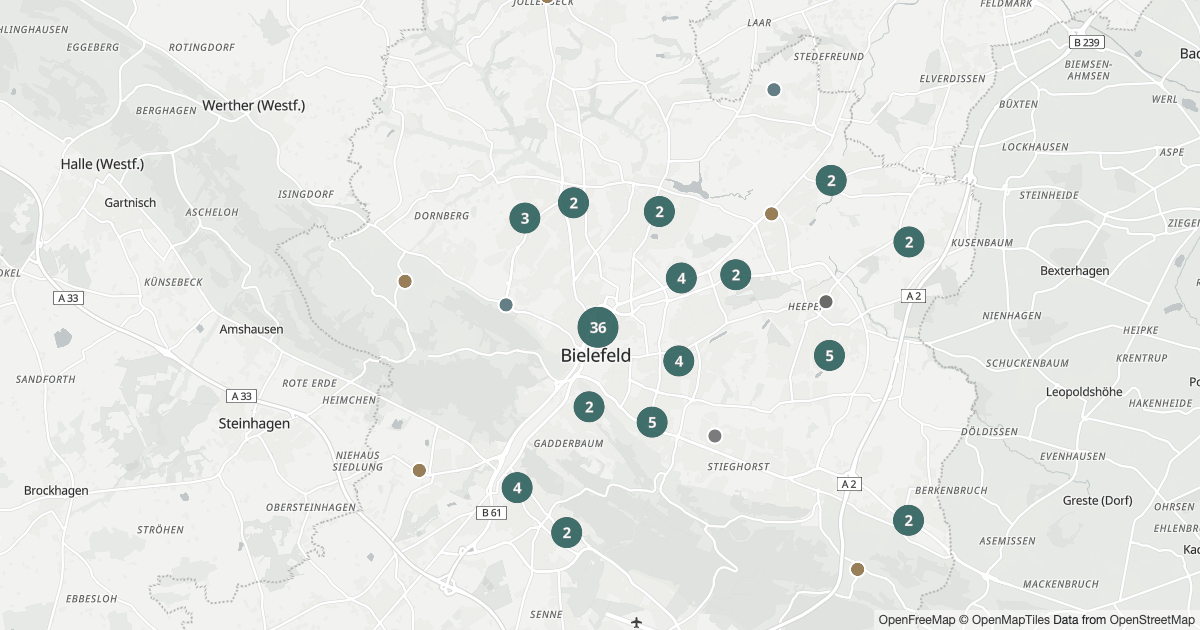Expand the cluster labeled 3 near Dornberg
This screenshot has height=630, width=1200.
pyautogui.click(x=525, y=218)
